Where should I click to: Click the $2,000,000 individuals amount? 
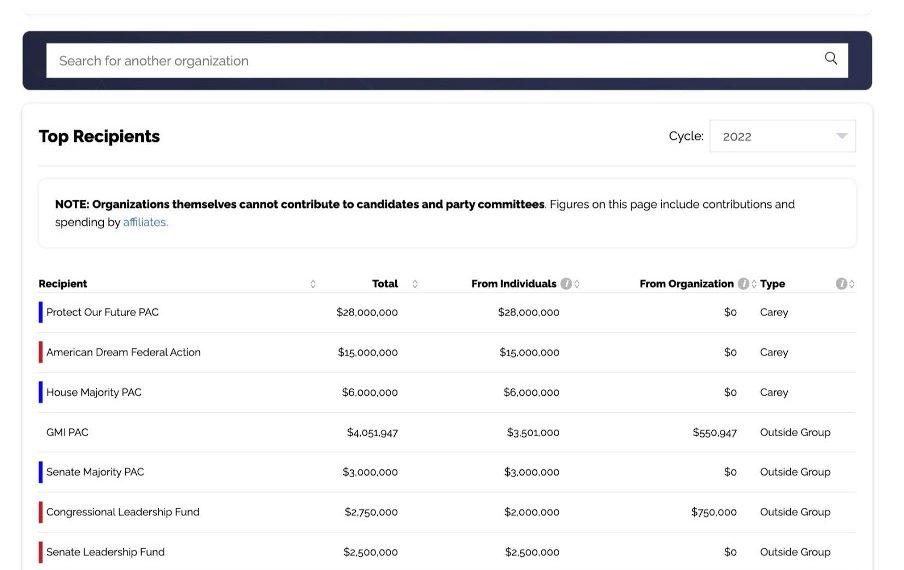(532, 512)
